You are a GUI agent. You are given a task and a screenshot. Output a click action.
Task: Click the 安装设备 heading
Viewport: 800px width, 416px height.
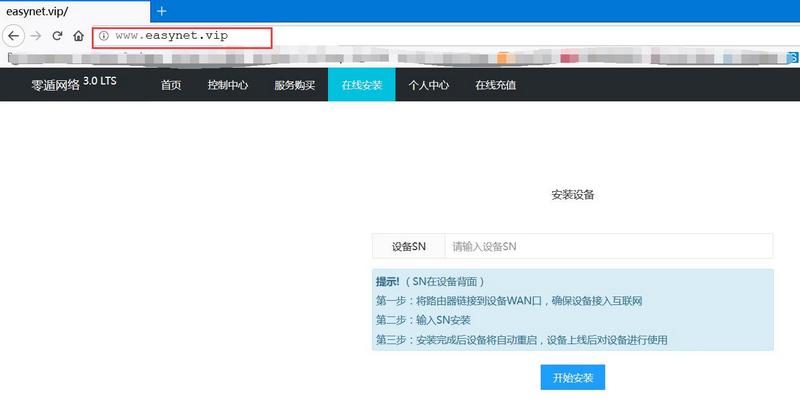coord(572,194)
